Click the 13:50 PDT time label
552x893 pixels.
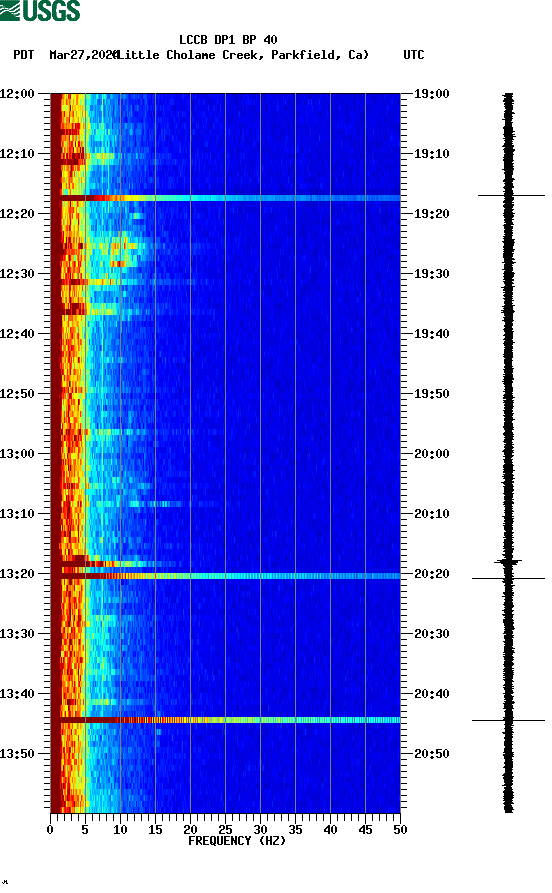17,753
